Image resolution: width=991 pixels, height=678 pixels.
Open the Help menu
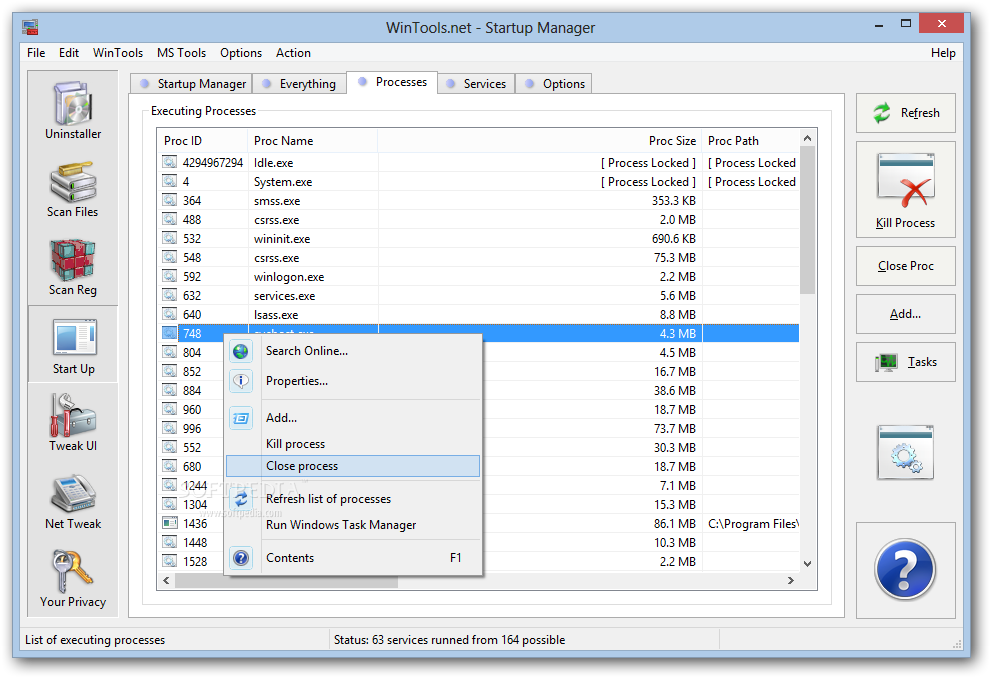(943, 53)
